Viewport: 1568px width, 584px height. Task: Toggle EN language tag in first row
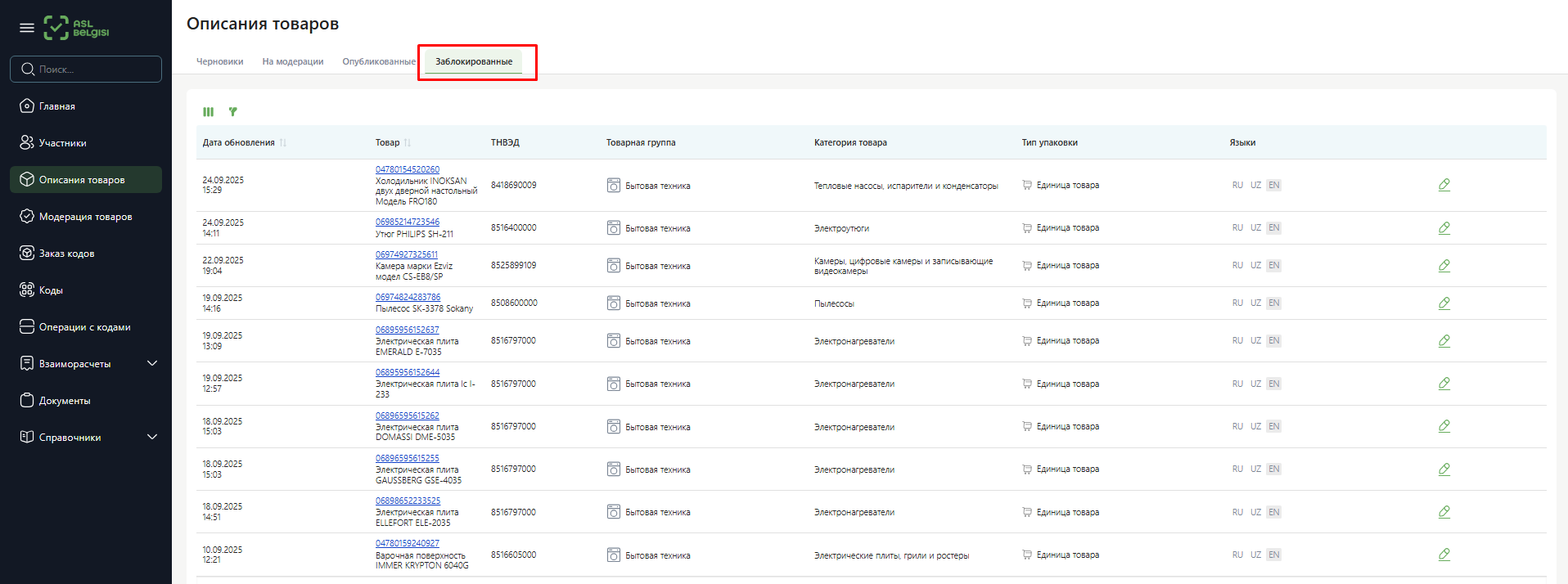1273,186
